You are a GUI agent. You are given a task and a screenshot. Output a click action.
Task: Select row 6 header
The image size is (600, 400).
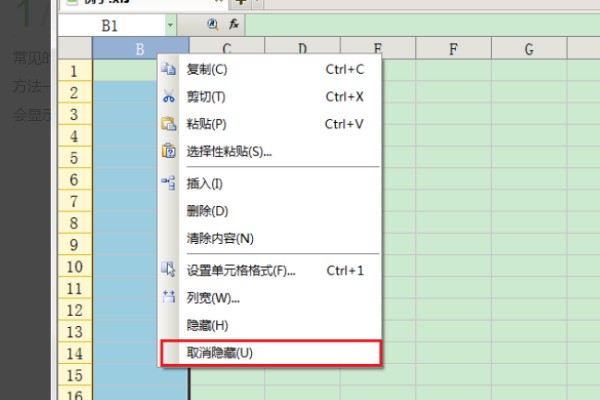75,180
